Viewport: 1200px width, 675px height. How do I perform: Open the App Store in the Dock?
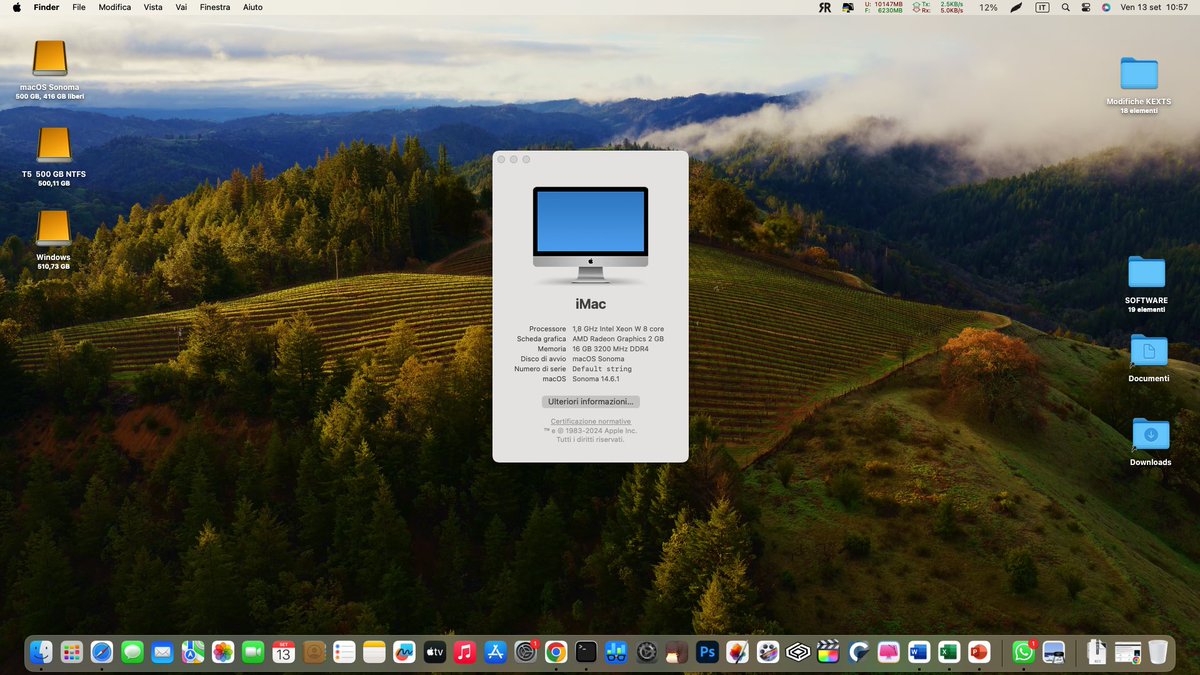(495, 652)
